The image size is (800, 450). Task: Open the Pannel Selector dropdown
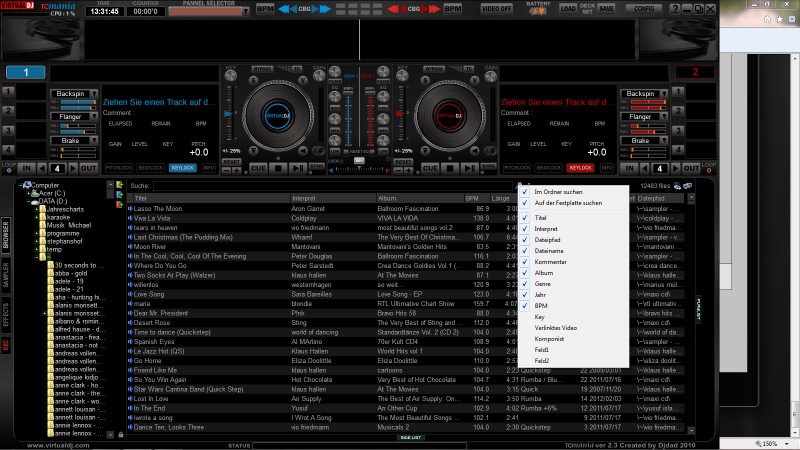(246, 11)
